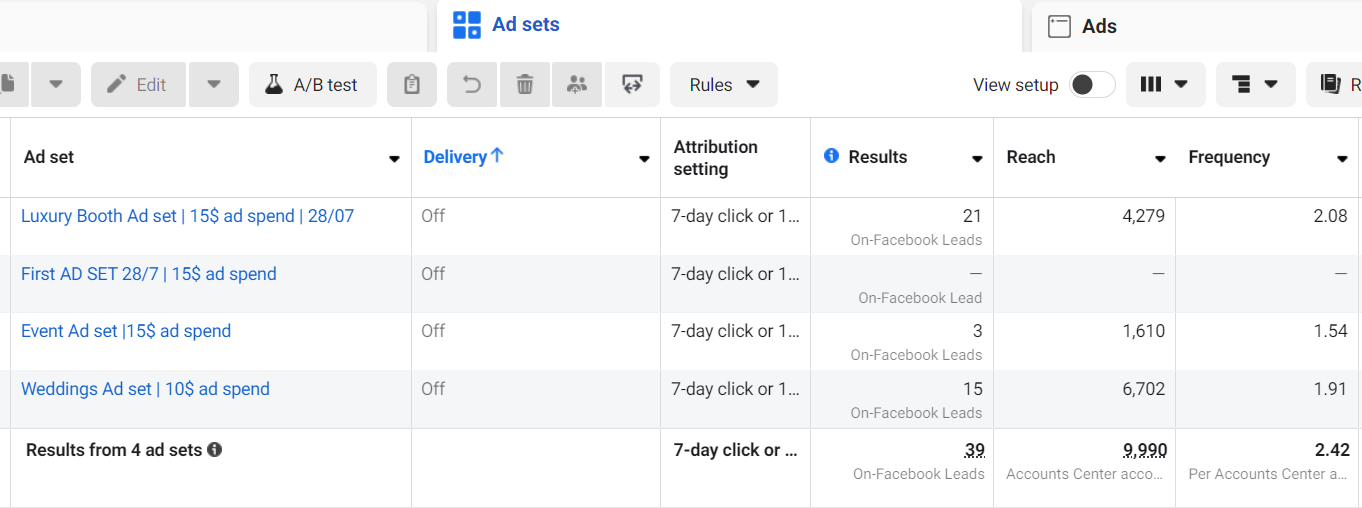Click the duplicate ad set icon
The height and width of the screenshot is (508, 1362).
click(8, 85)
